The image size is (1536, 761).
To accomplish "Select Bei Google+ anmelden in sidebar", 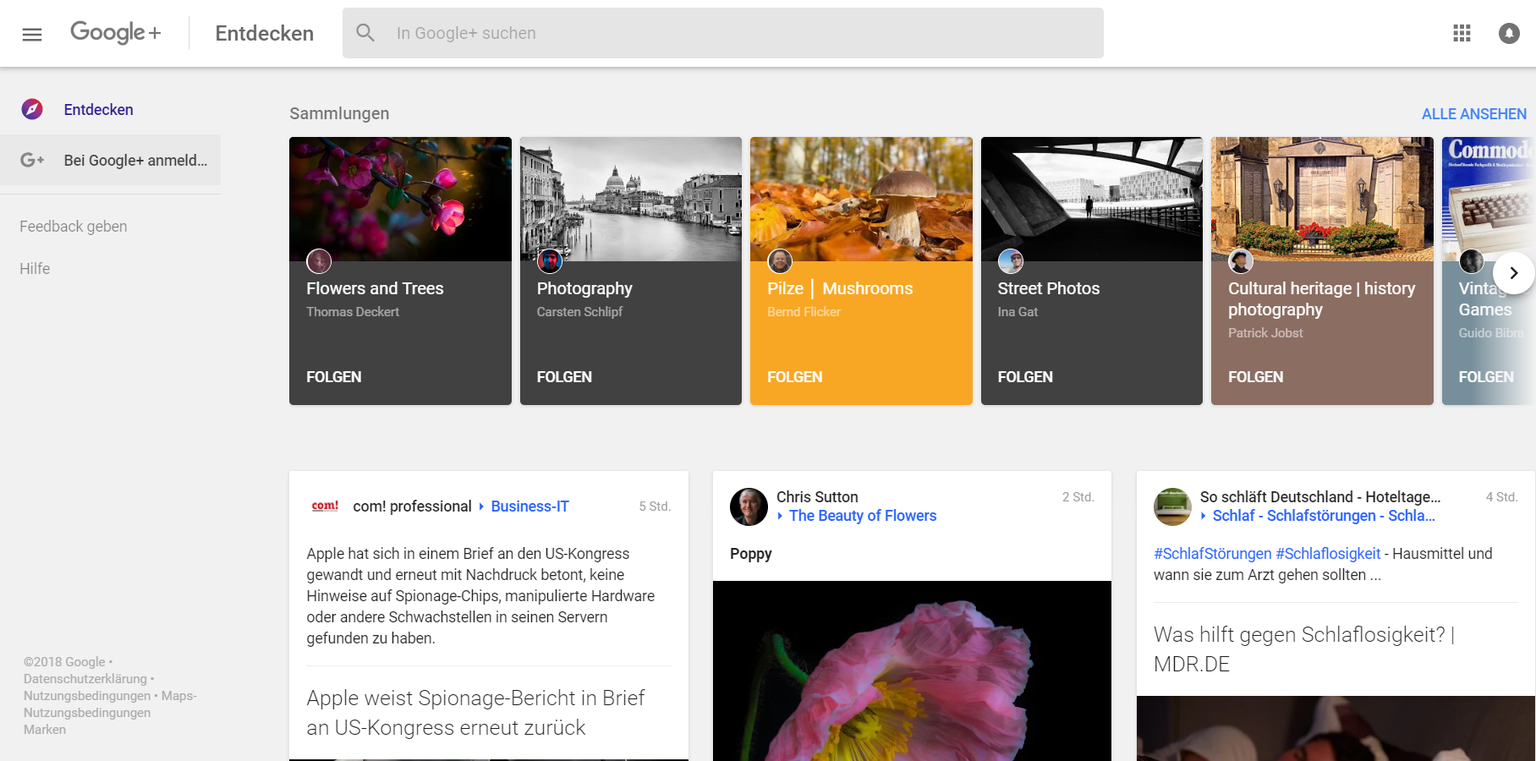I will click(x=135, y=160).
